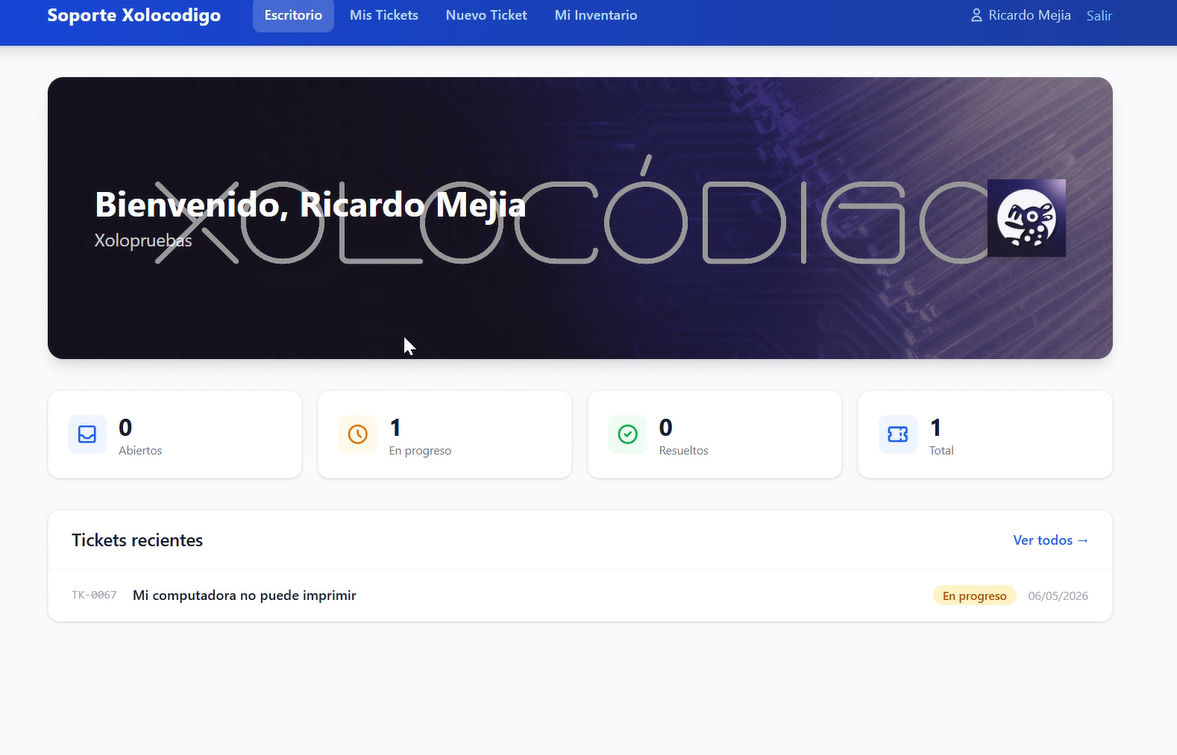Open ticket Mi computadora no puede imprimir

[x=245, y=595]
